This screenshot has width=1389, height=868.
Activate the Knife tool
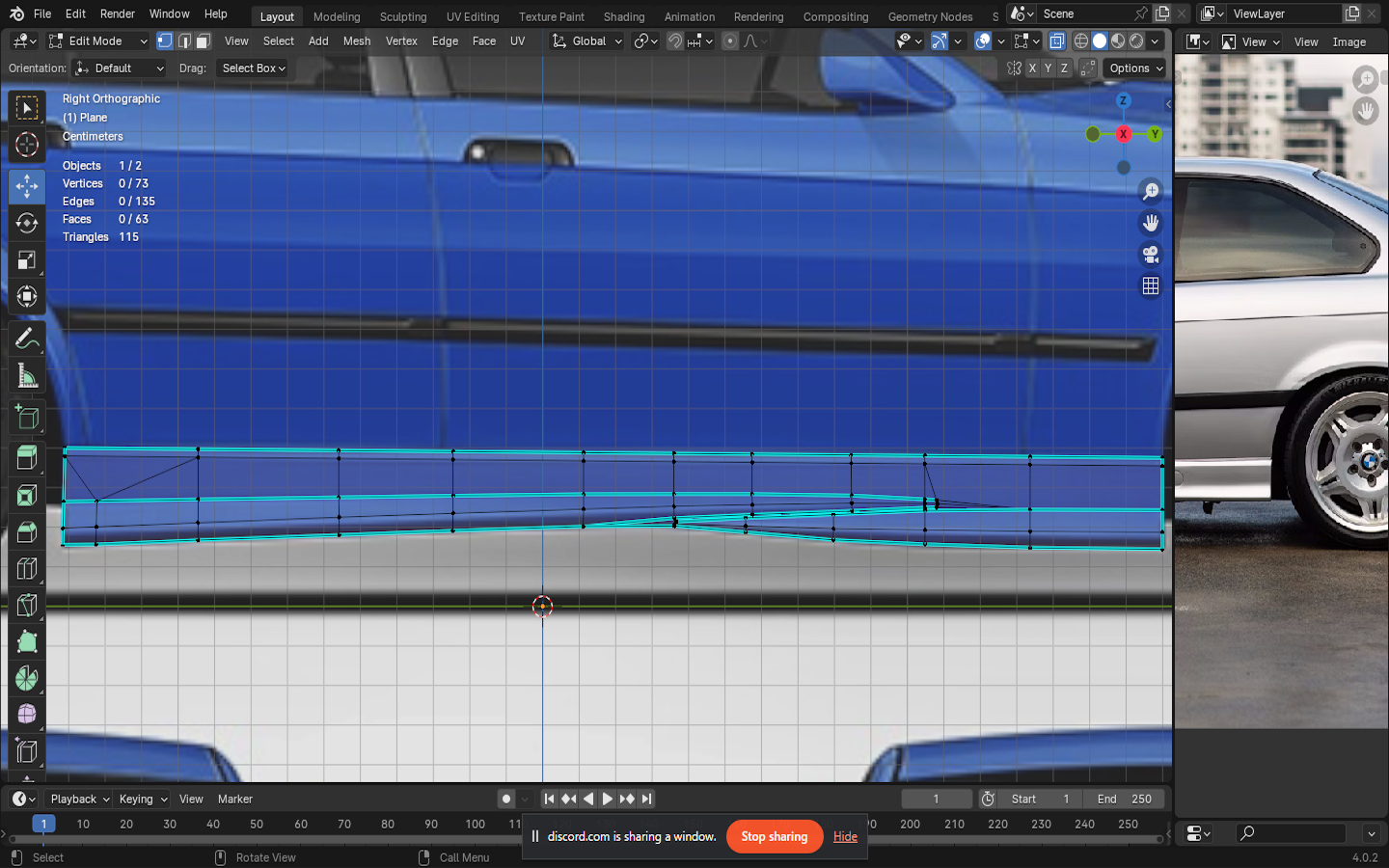(27, 606)
